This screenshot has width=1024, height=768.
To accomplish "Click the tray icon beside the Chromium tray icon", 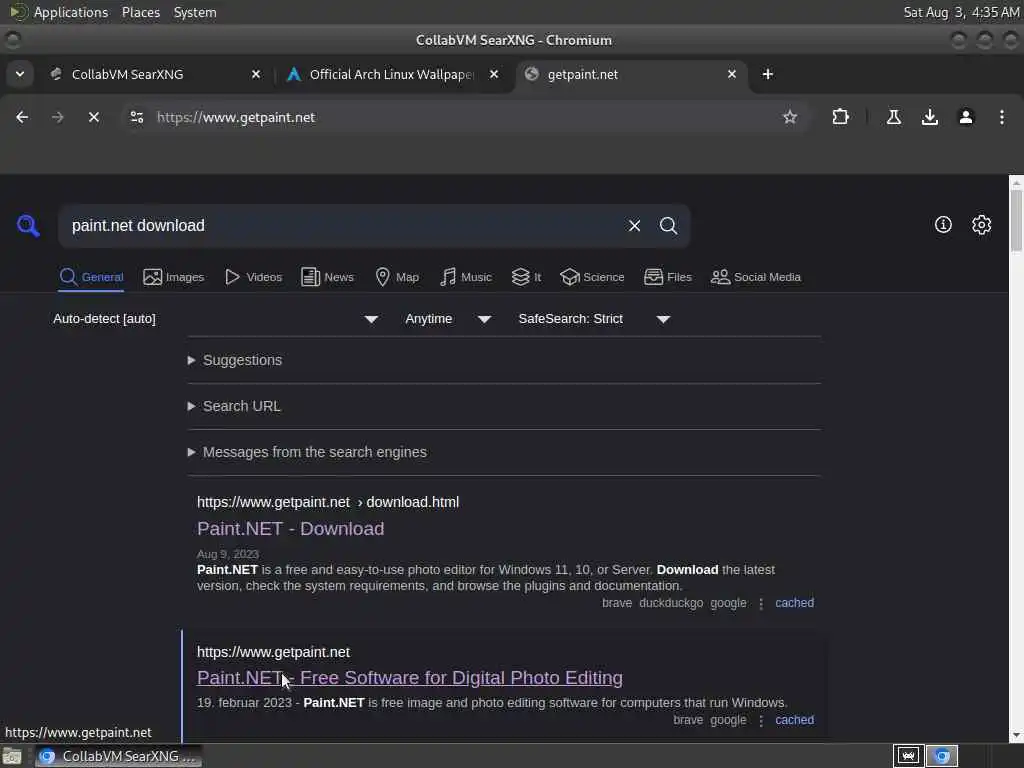I will [x=908, y=756].
